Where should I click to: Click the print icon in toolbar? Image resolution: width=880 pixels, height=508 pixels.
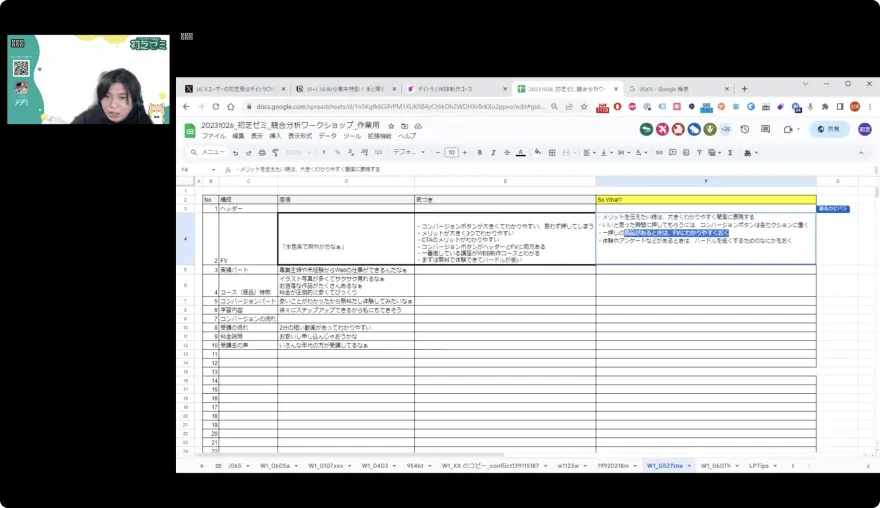click(x=262, y=153)
